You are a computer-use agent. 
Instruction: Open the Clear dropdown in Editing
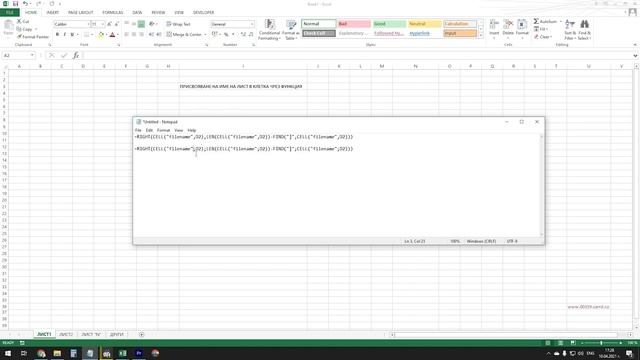pyautogui.click(x=543, y=37)
